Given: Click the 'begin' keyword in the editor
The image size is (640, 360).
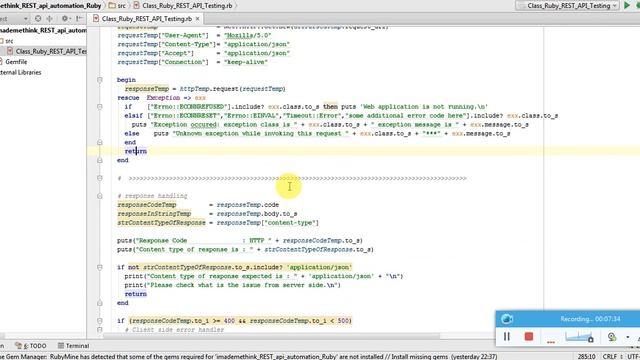Looking at the screenshot, I should pyautogui.click(x=126, y=80).
